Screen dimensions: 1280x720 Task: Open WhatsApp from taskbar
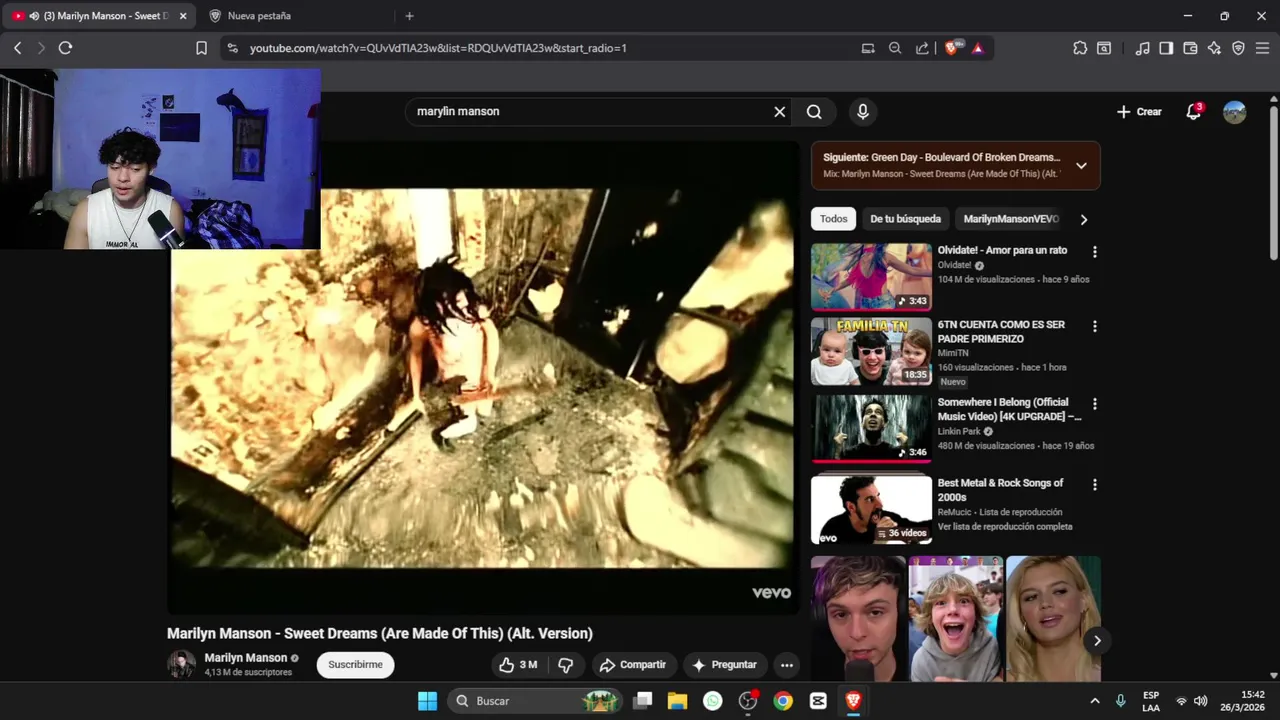pos(712,701)
